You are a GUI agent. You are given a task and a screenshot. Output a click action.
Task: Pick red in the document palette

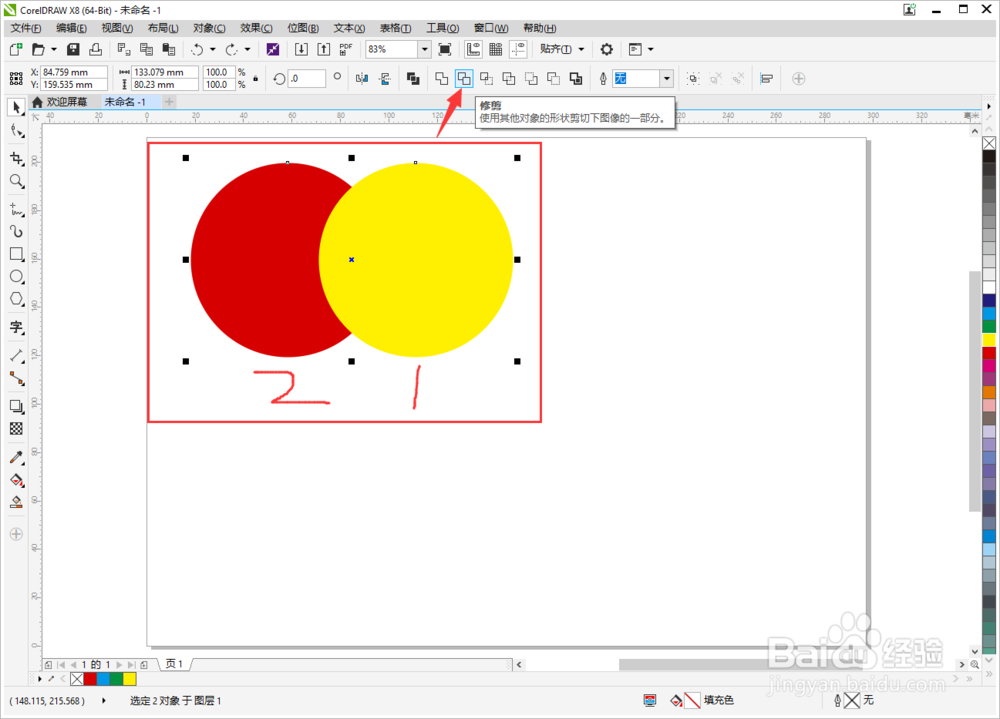point(91,679)
